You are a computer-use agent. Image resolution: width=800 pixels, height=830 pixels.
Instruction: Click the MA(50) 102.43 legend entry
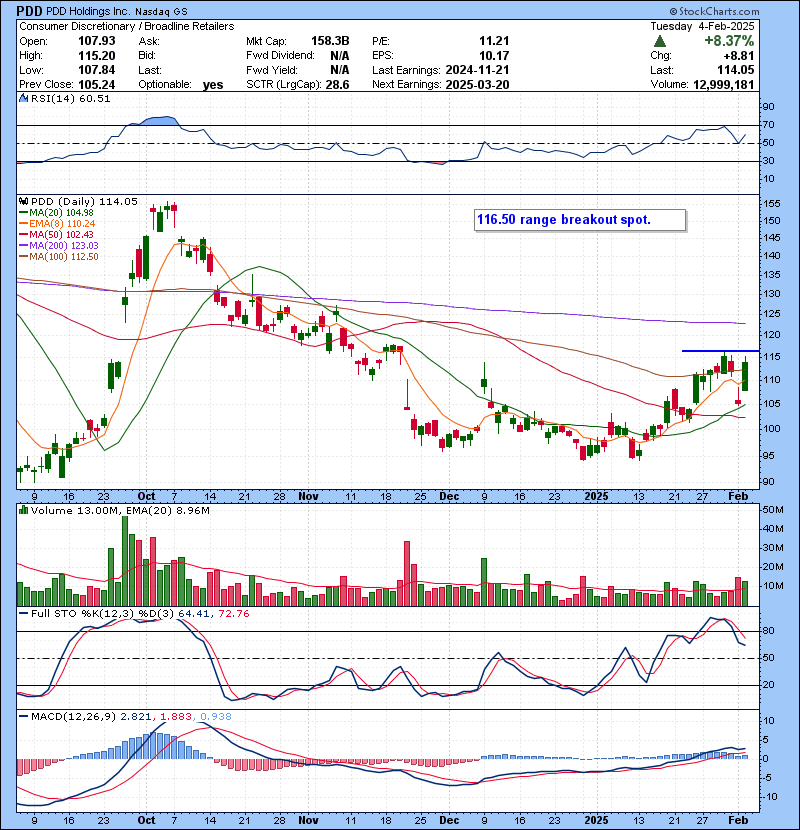click(57, 234)
